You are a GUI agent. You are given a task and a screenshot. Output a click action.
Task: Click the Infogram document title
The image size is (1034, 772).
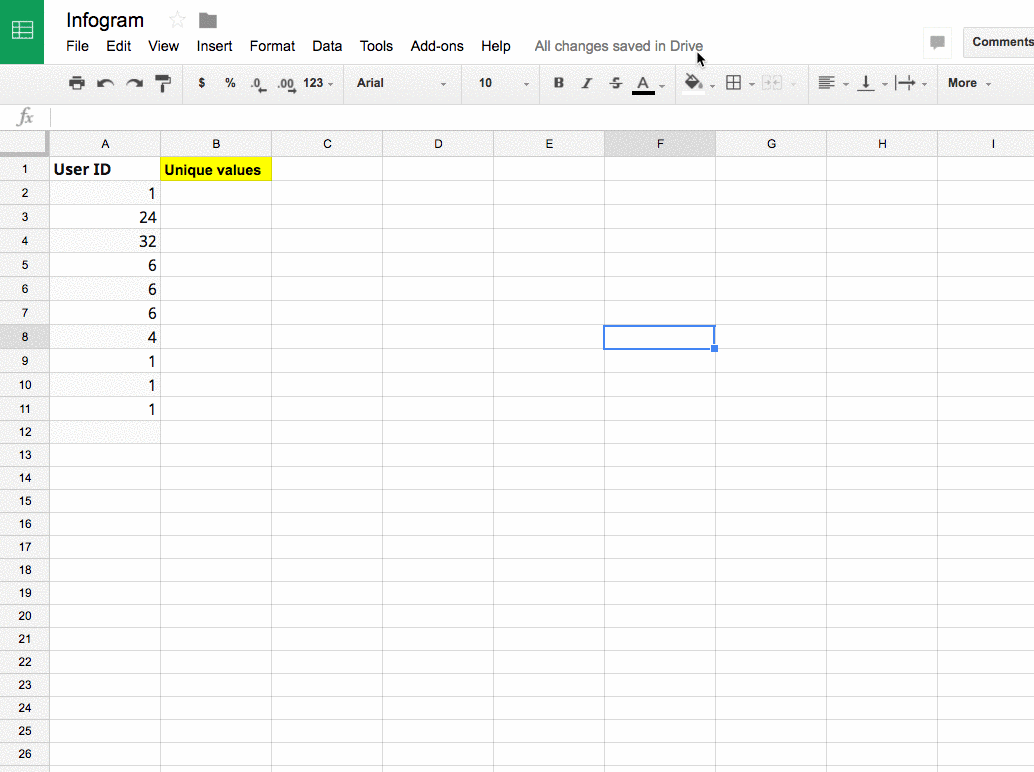(x=105, y=20)
